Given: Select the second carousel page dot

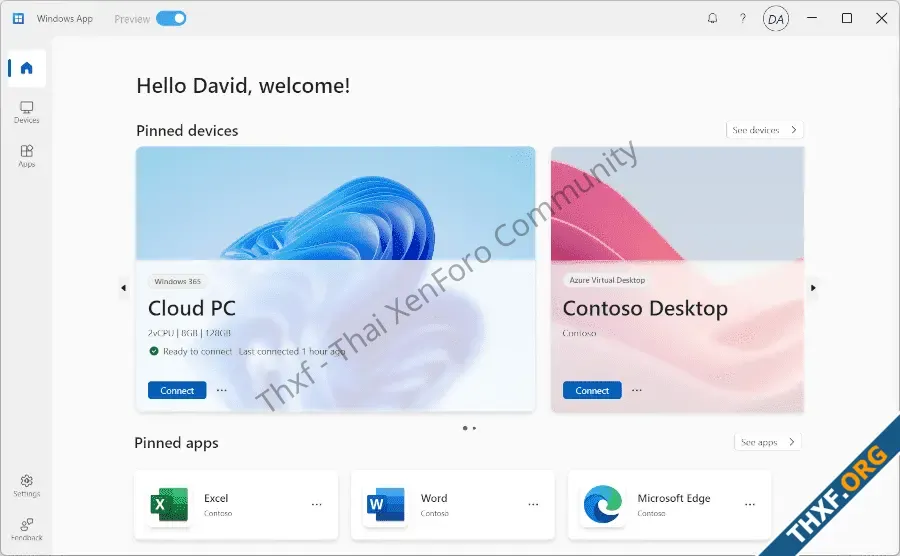Looking at the screenshot, I should [x=474, y=428].
